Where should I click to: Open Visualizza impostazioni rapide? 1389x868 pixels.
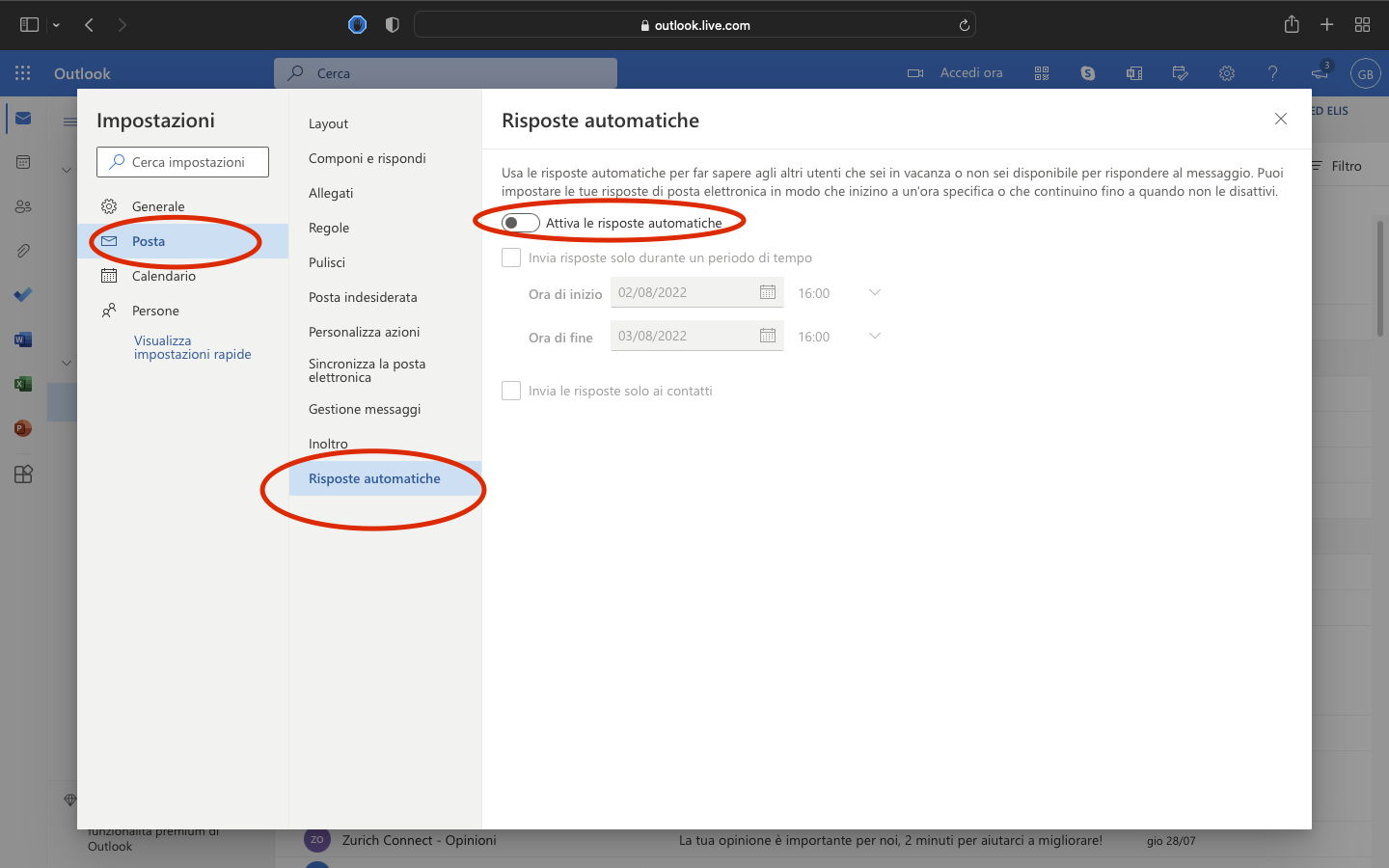click(x=192, y=347)
